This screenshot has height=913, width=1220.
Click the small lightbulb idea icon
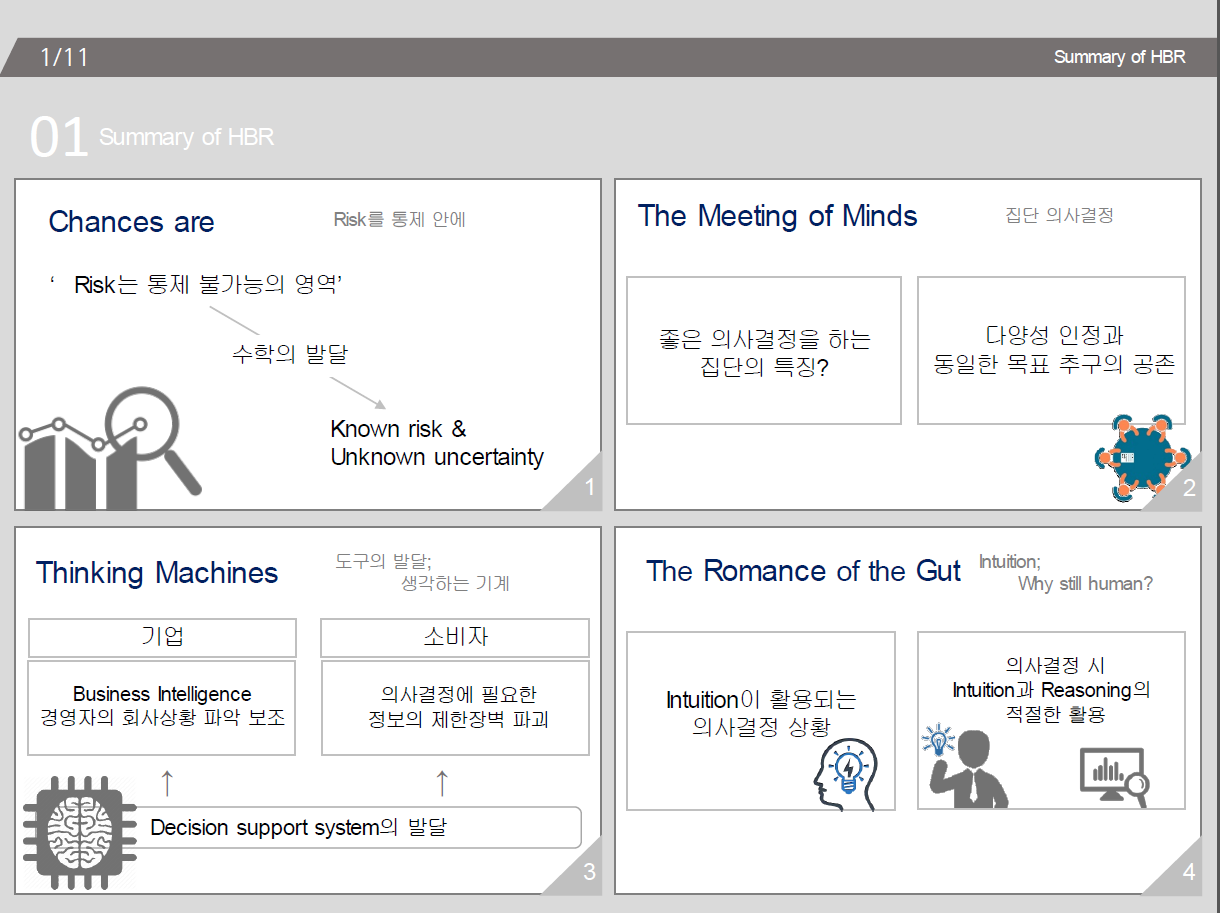point(938,741)
